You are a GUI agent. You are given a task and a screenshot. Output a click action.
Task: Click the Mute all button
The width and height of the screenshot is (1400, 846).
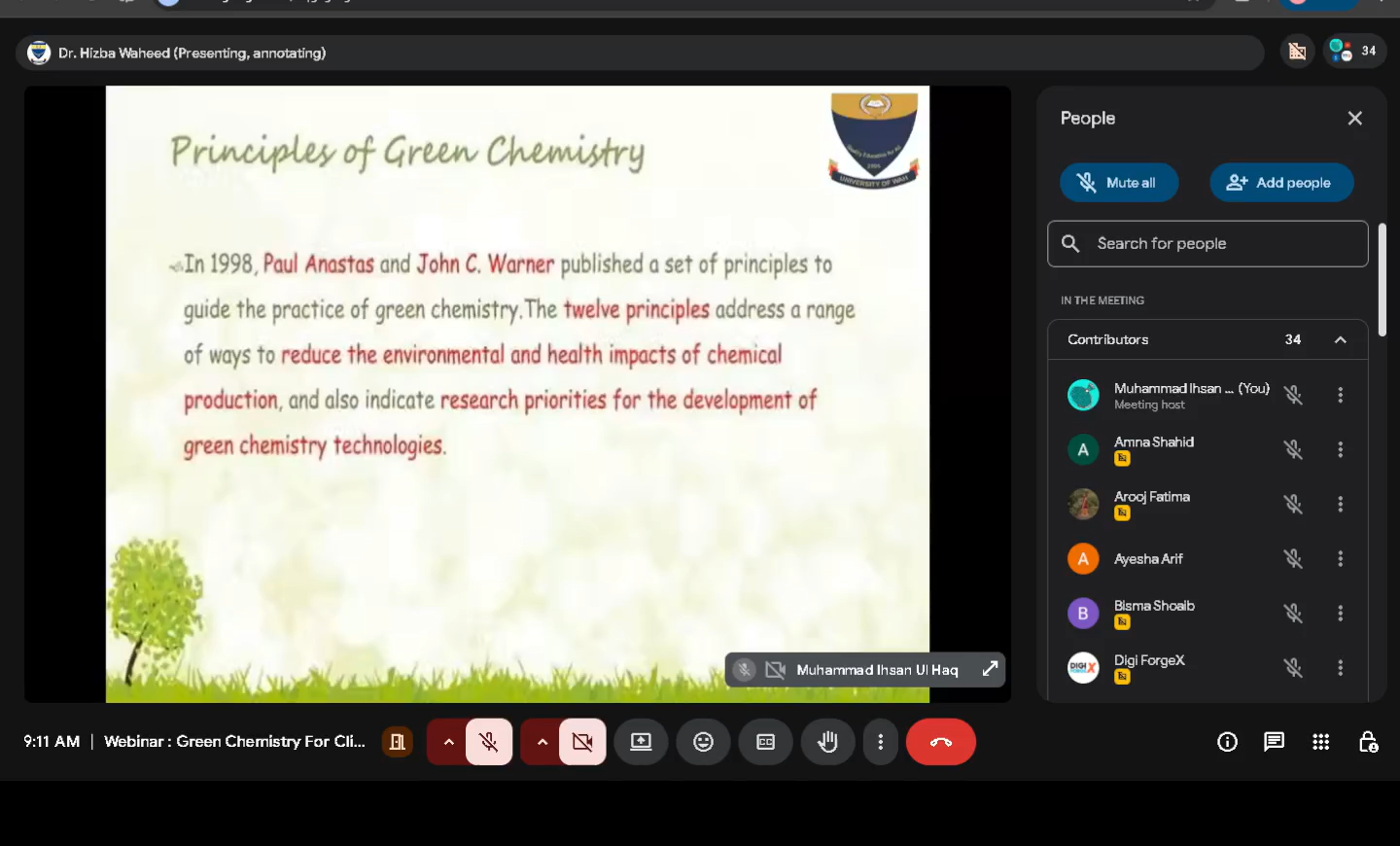pos(1119,183)
